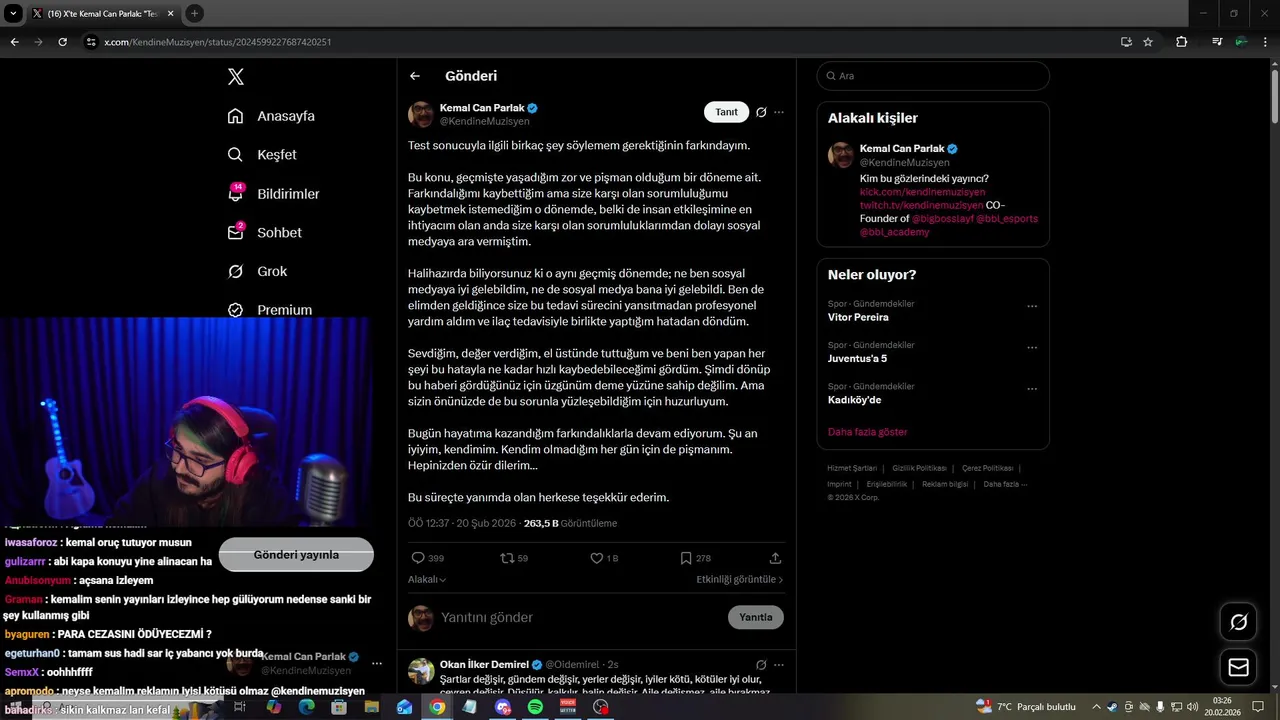Bookmark this page with the star icon
The image size is (1280, 720).
1148,42
